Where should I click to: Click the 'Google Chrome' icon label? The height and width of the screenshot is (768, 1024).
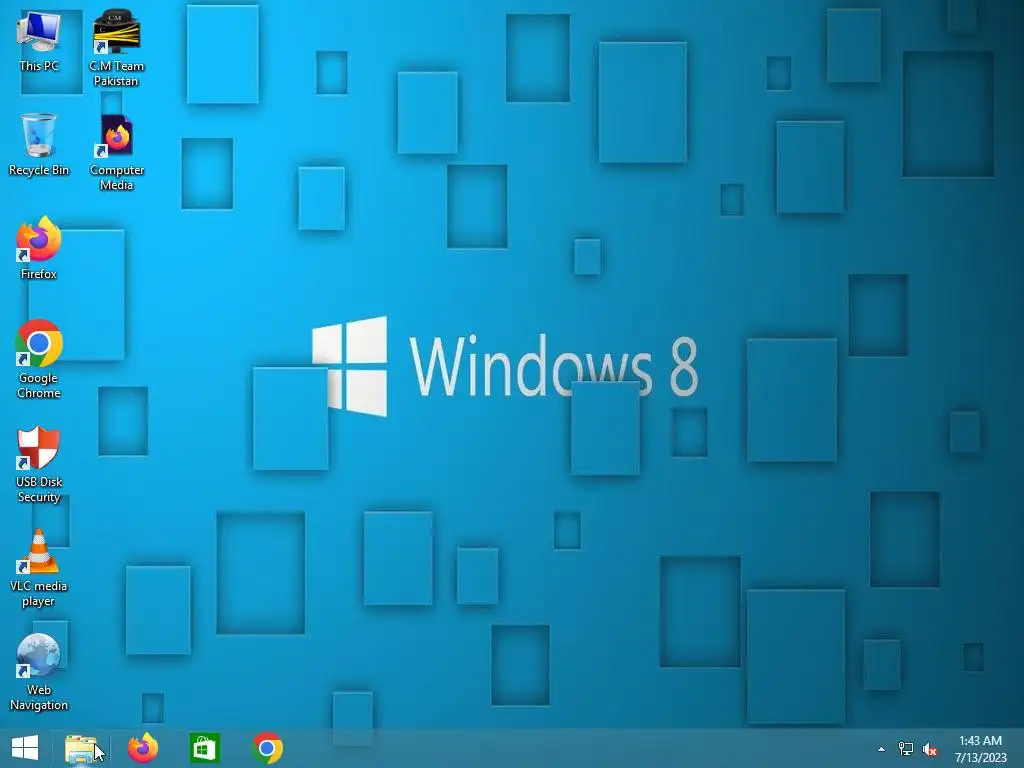[x=39, y=385]
